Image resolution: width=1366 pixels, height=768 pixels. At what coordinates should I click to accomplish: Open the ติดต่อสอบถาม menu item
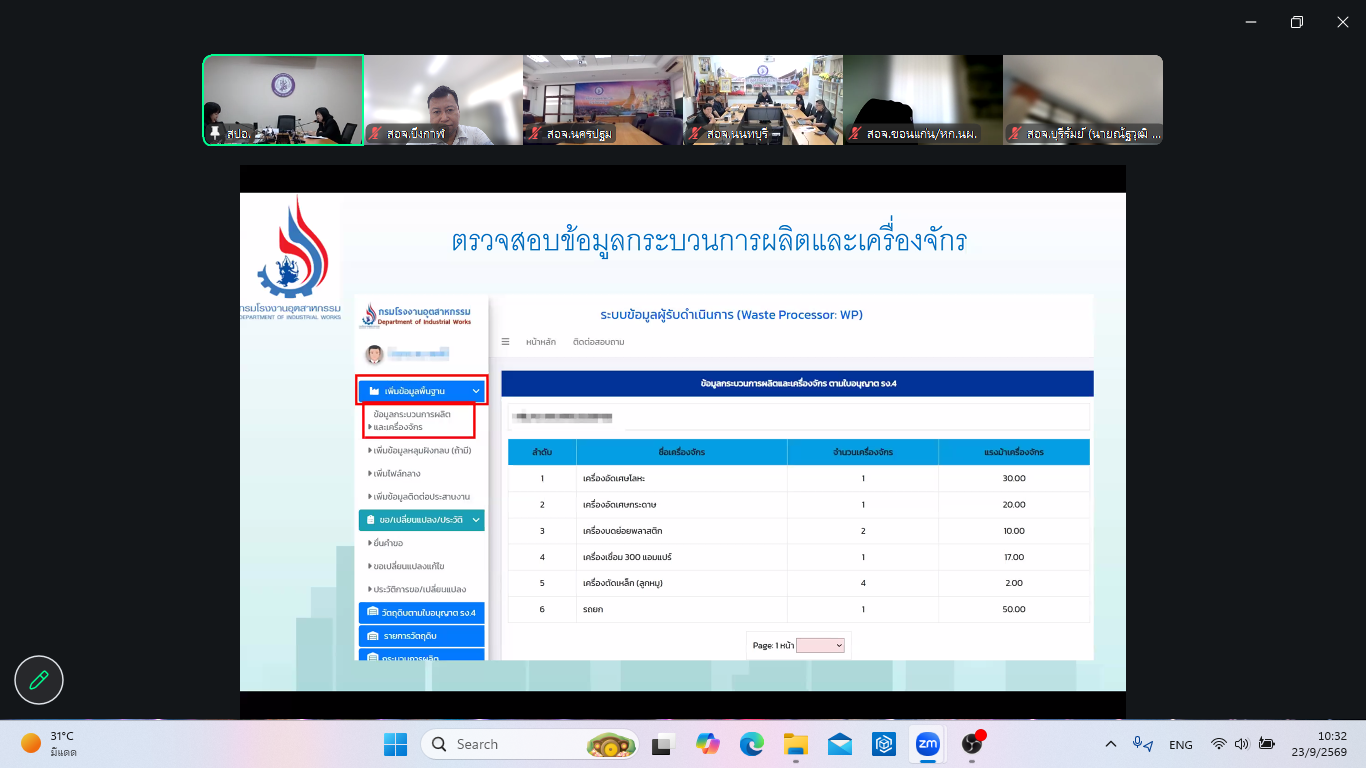click(599, 342)
